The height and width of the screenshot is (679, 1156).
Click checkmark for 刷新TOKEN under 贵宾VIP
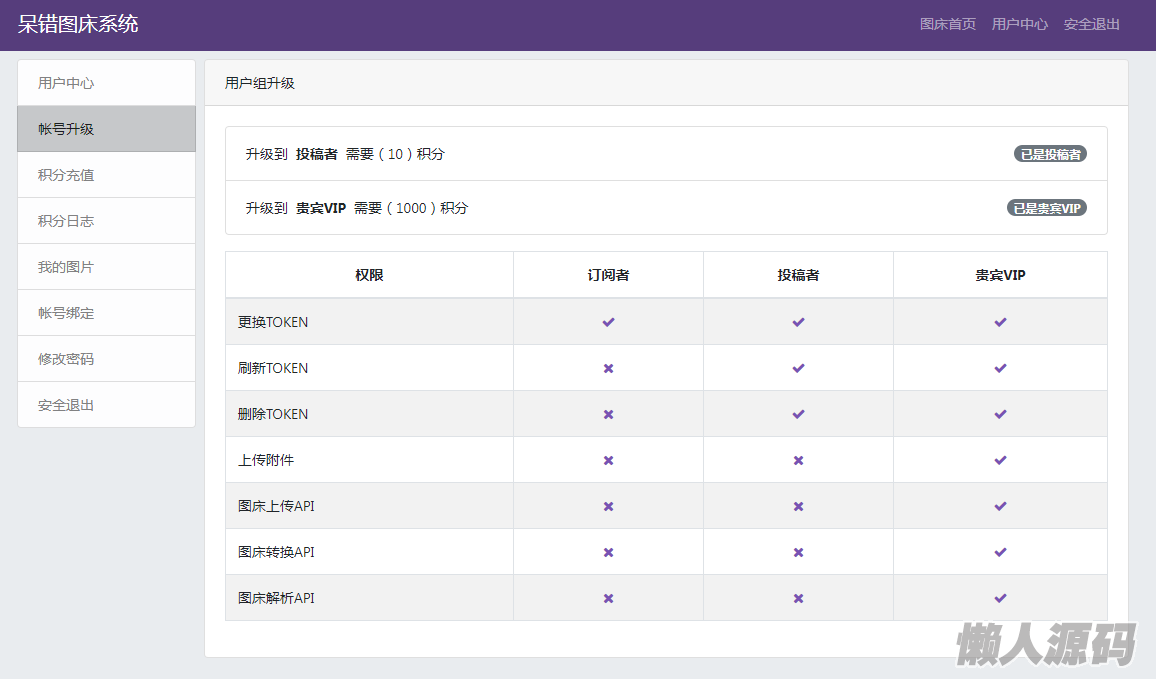1000,368
